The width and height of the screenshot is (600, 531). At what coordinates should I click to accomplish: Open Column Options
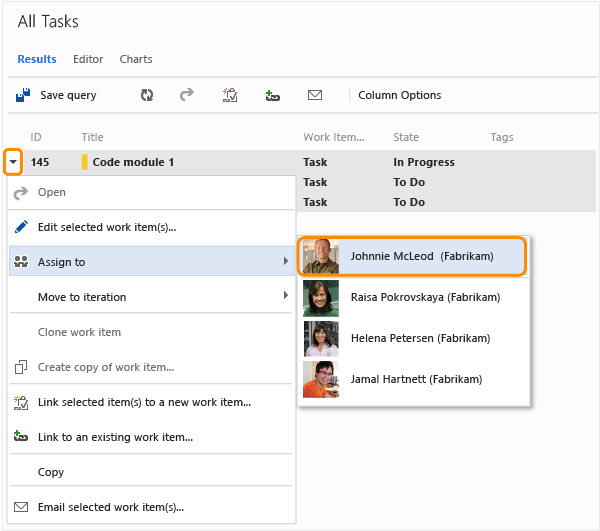click(399, 95)
